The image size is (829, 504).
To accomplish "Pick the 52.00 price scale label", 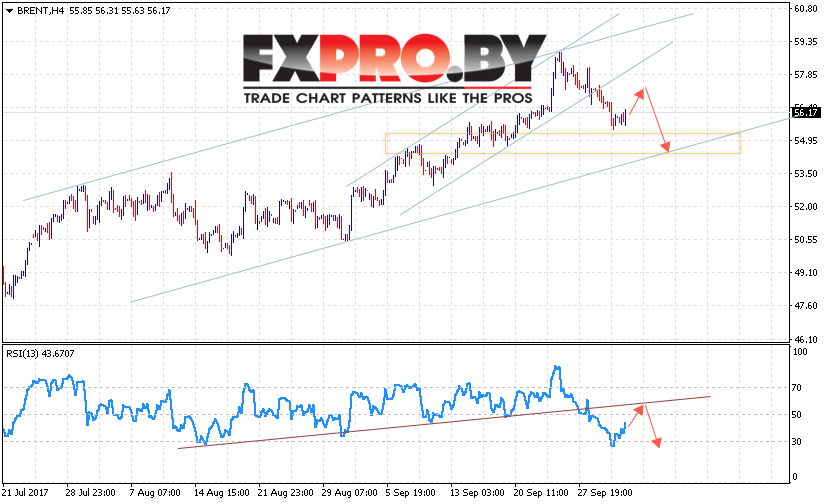I will (x=806, y=207).
